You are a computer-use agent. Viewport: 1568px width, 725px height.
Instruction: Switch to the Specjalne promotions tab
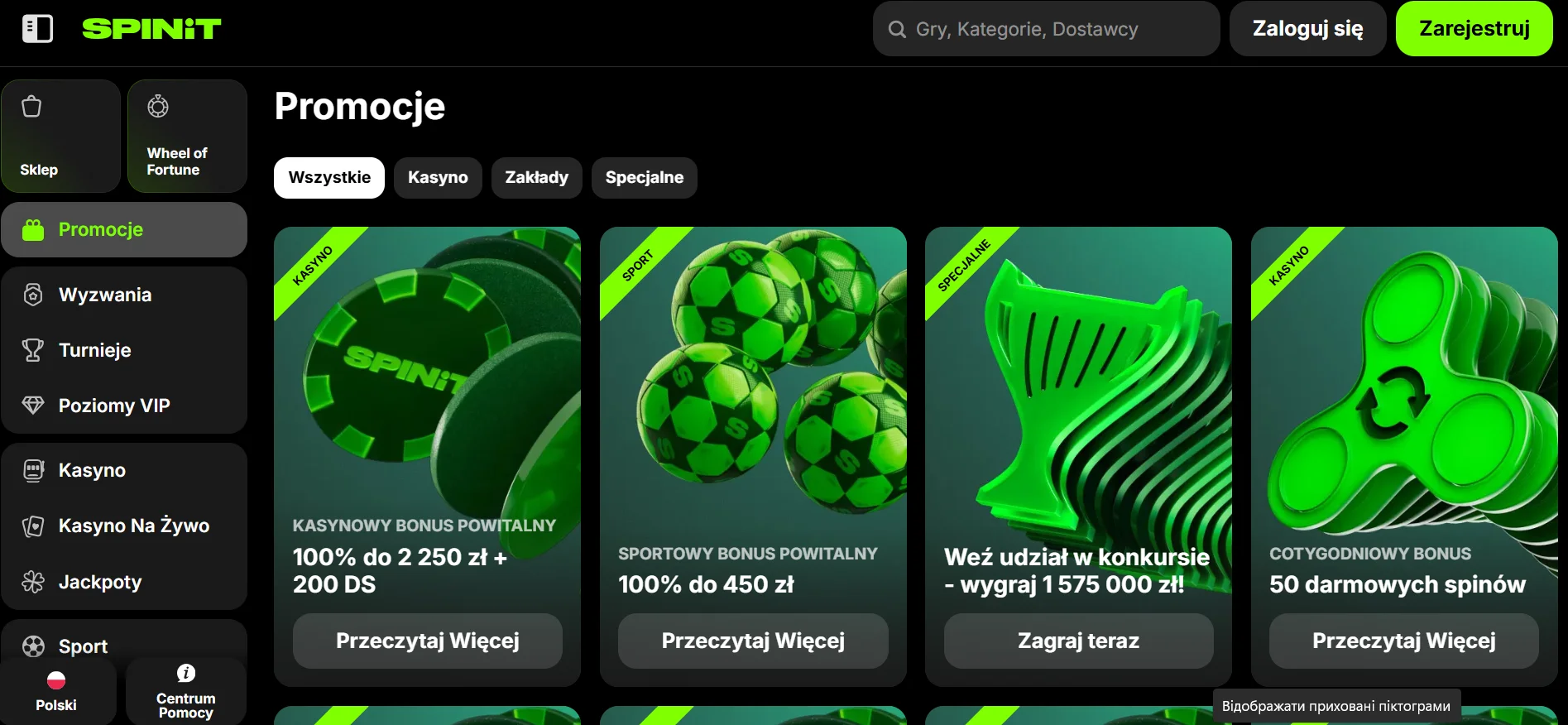tap(645, 178)
